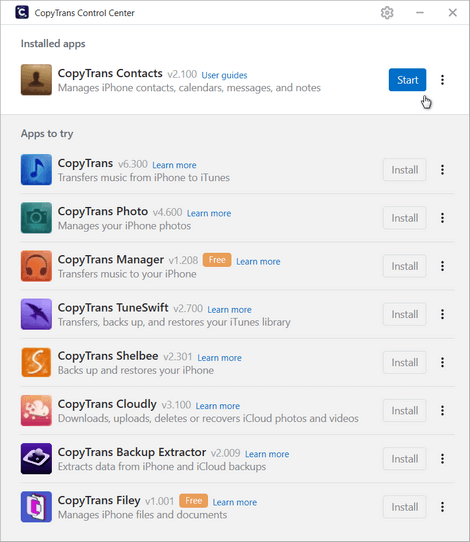The height and width of the screenshot is (542, 470).
Task: Open three-dot menu for CopyTrans Cloudly
Action: point(442,411)
